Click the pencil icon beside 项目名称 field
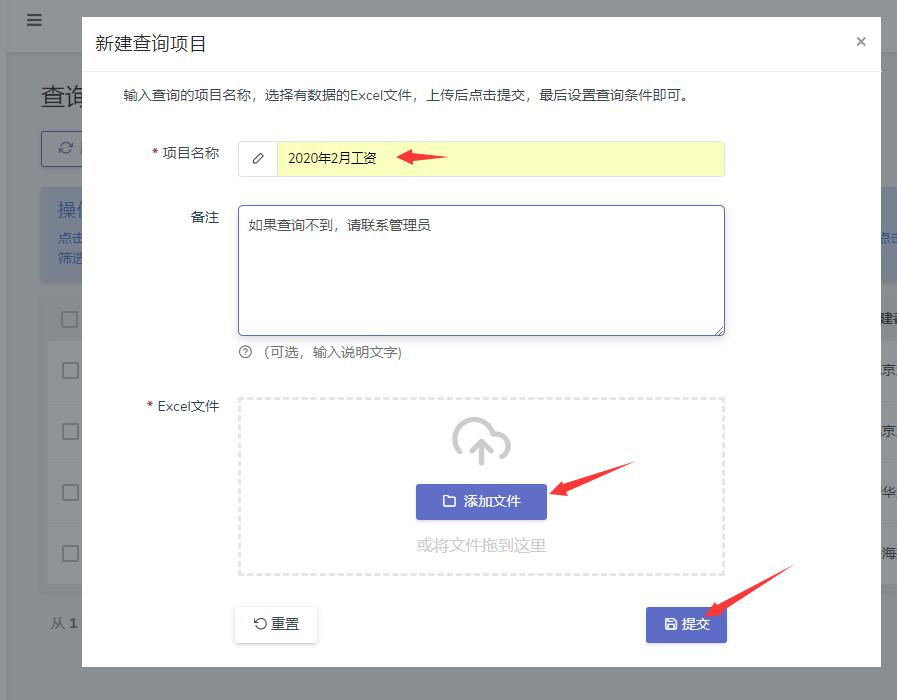 [258, 159]
